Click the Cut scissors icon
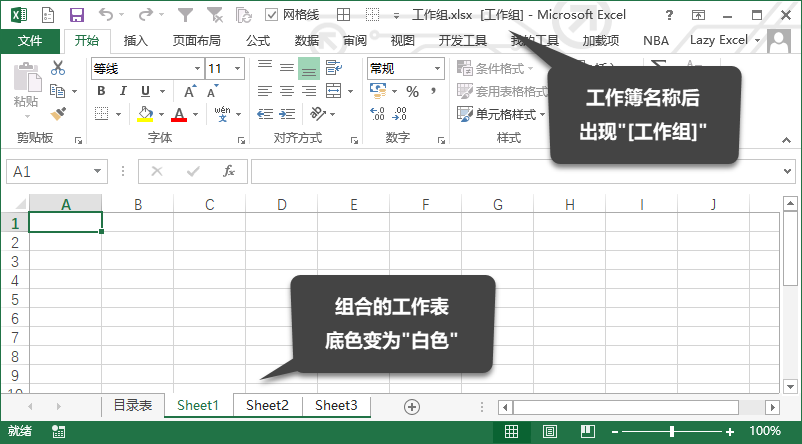The image size is (802, 444). pos(58,68)
